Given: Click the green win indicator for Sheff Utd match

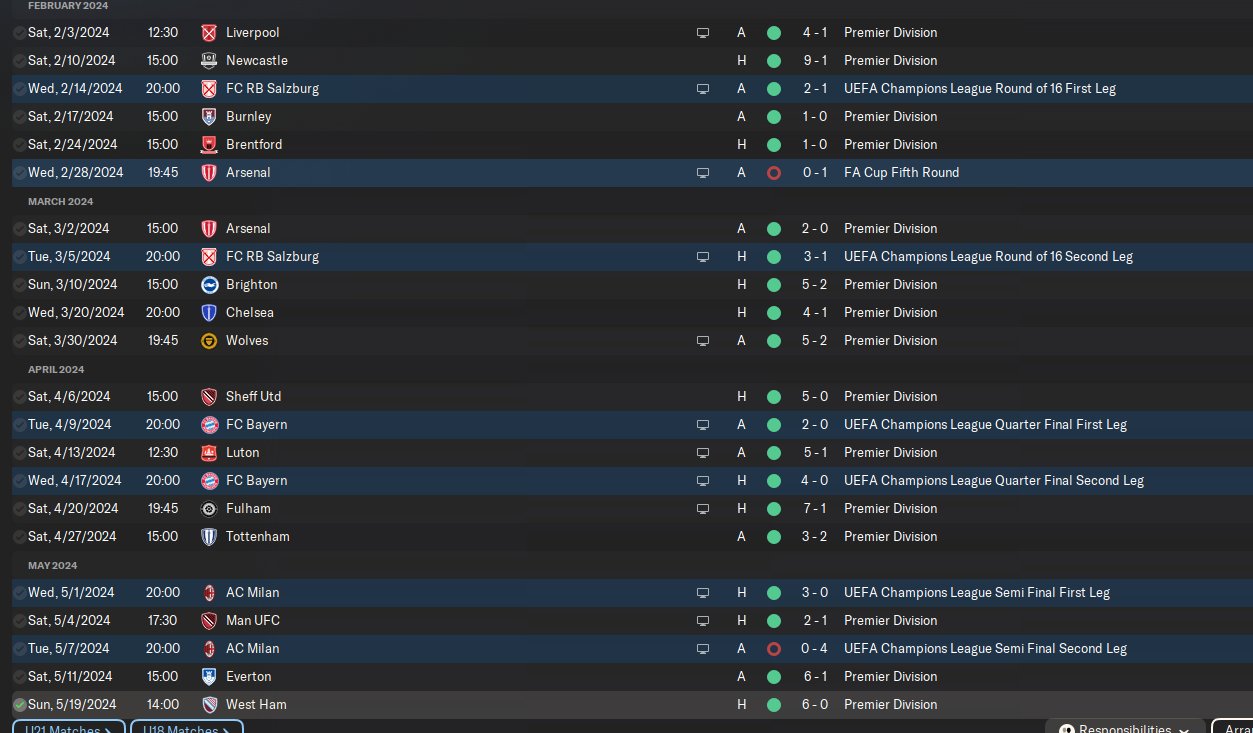Looking at the screenshot, I should click(x=773, y=397).
